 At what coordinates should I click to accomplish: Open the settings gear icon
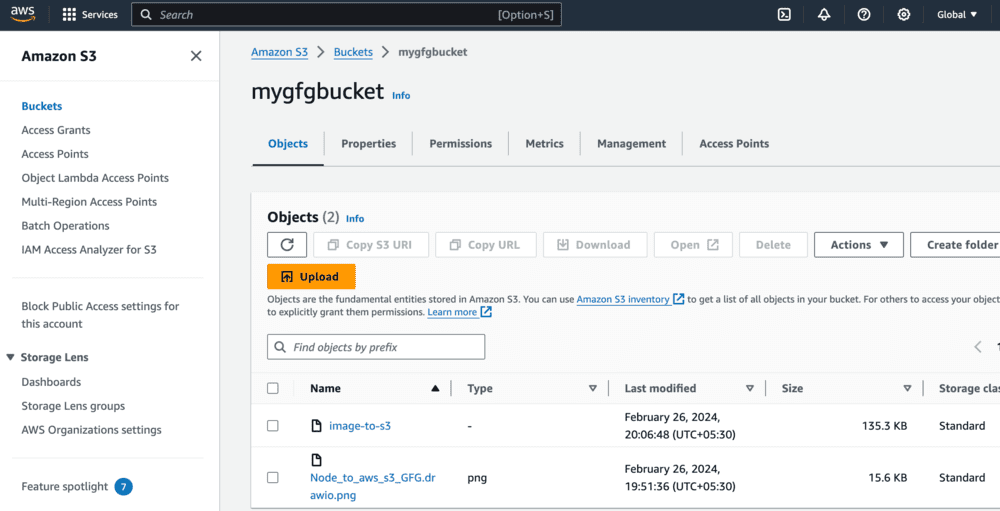coord(904,15)
